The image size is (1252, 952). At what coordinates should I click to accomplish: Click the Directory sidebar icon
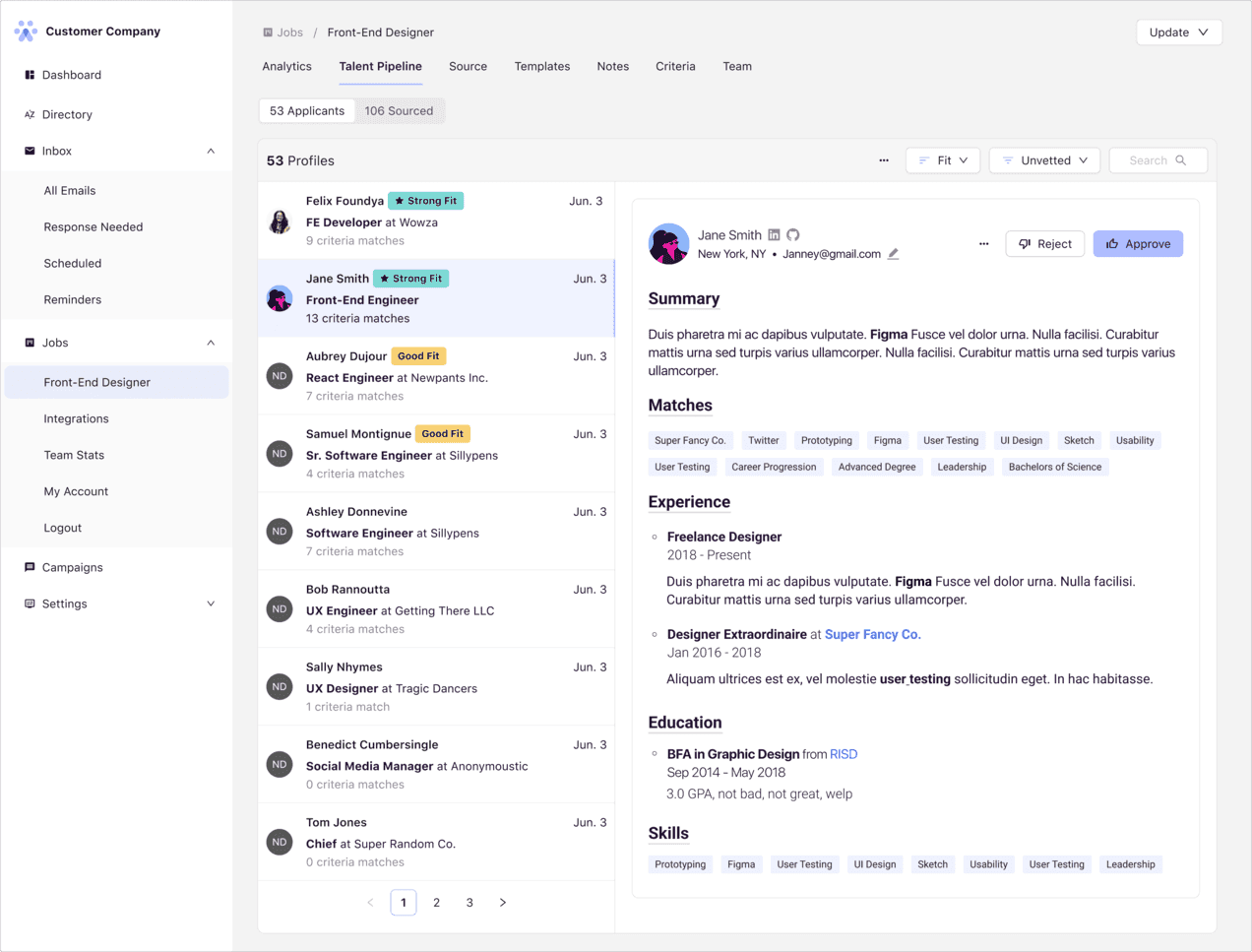[28, 114]
